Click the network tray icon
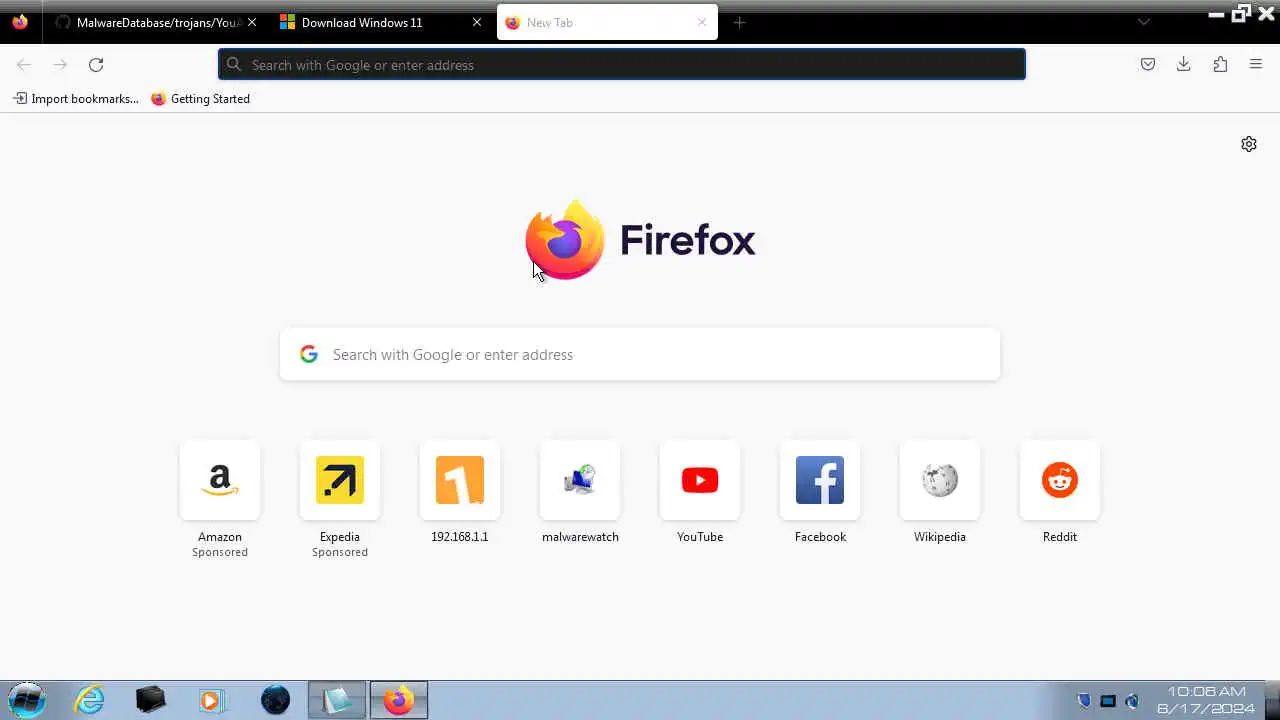Screen dimensions: 1280x720 [1108, 701]
